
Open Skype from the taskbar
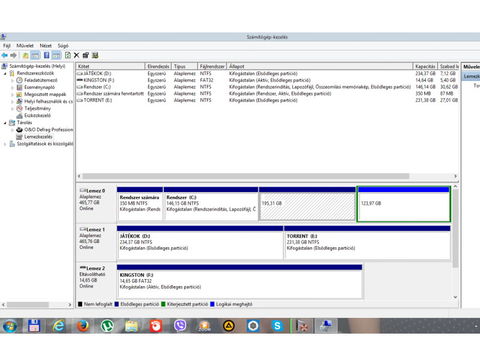pyautogui.click(x=277, y=326)
